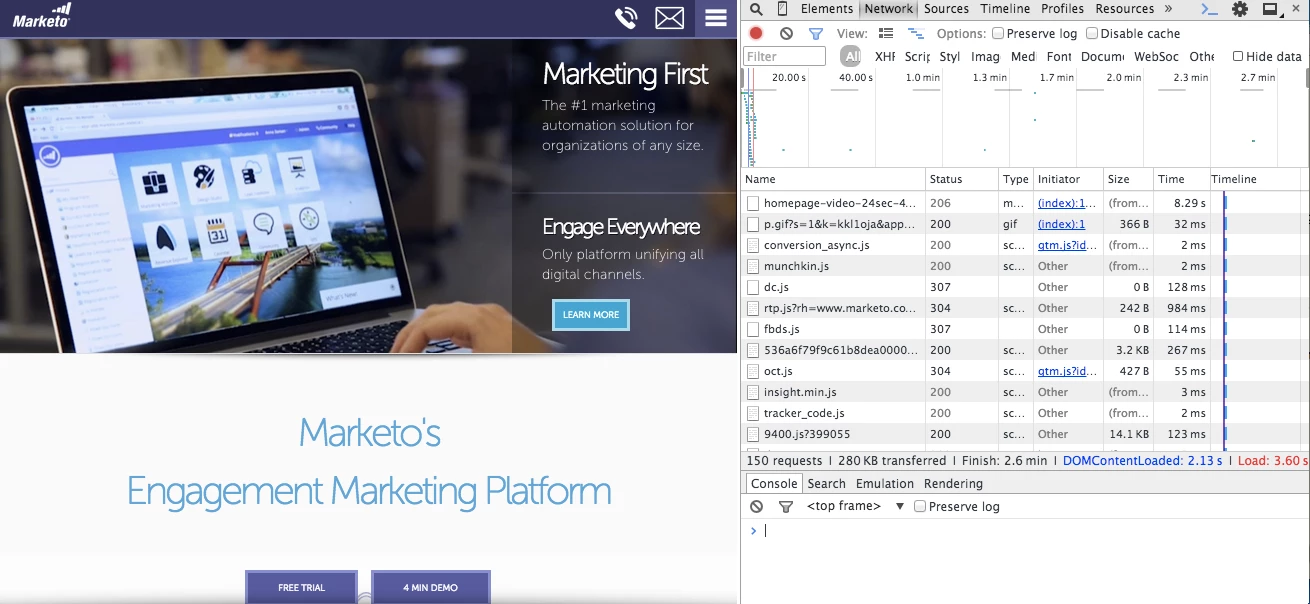
Task: Select the All filter pill
Action: pyautogui.click(x=851, y=57)
